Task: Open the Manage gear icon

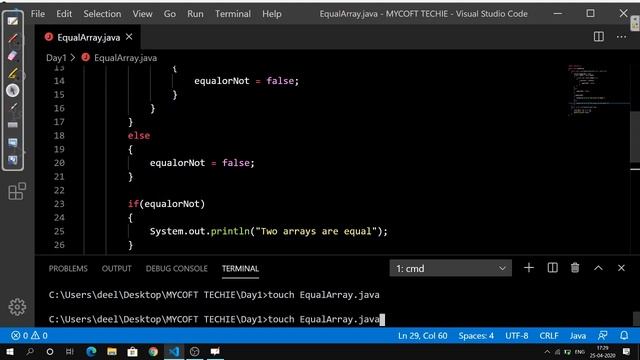Action: (17, 307)
